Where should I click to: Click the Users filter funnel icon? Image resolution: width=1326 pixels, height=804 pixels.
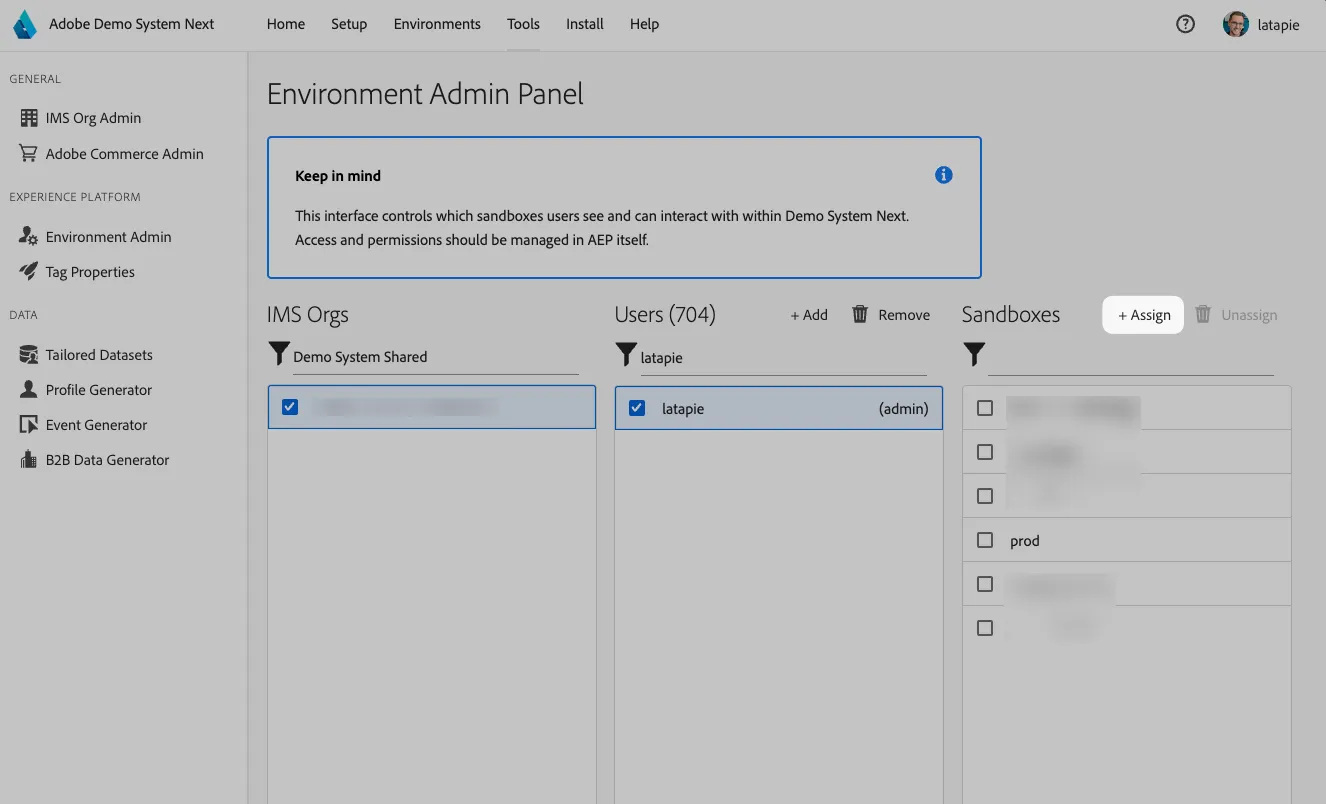coord(626,353)
